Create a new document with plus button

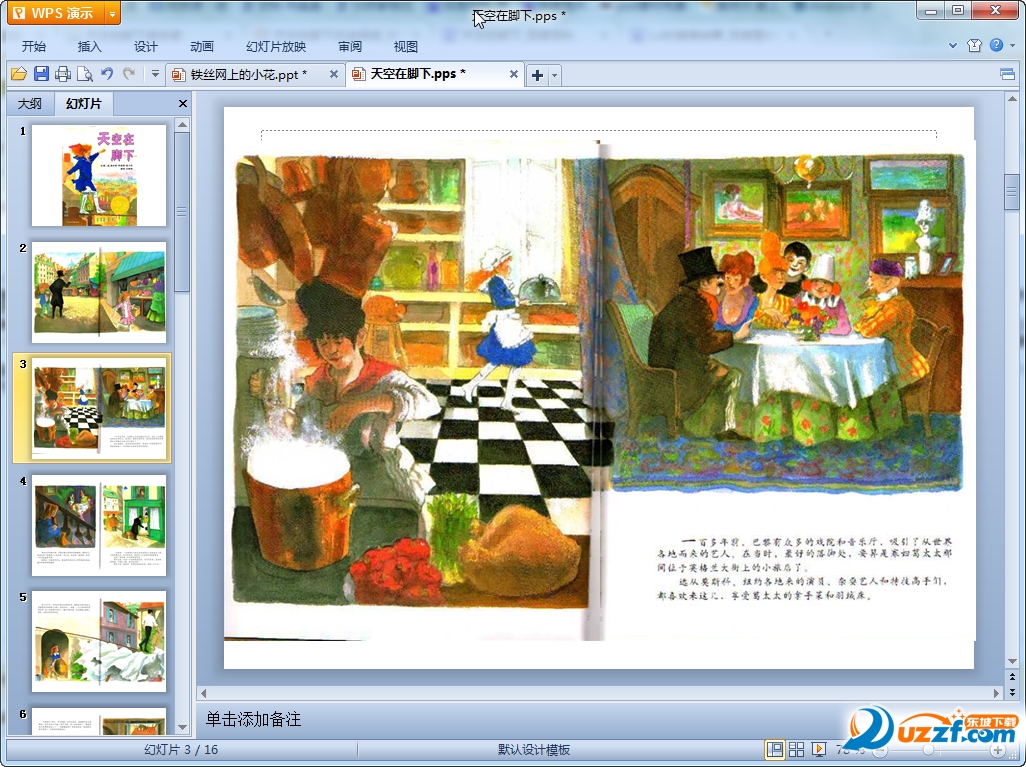tap(537, 75)
